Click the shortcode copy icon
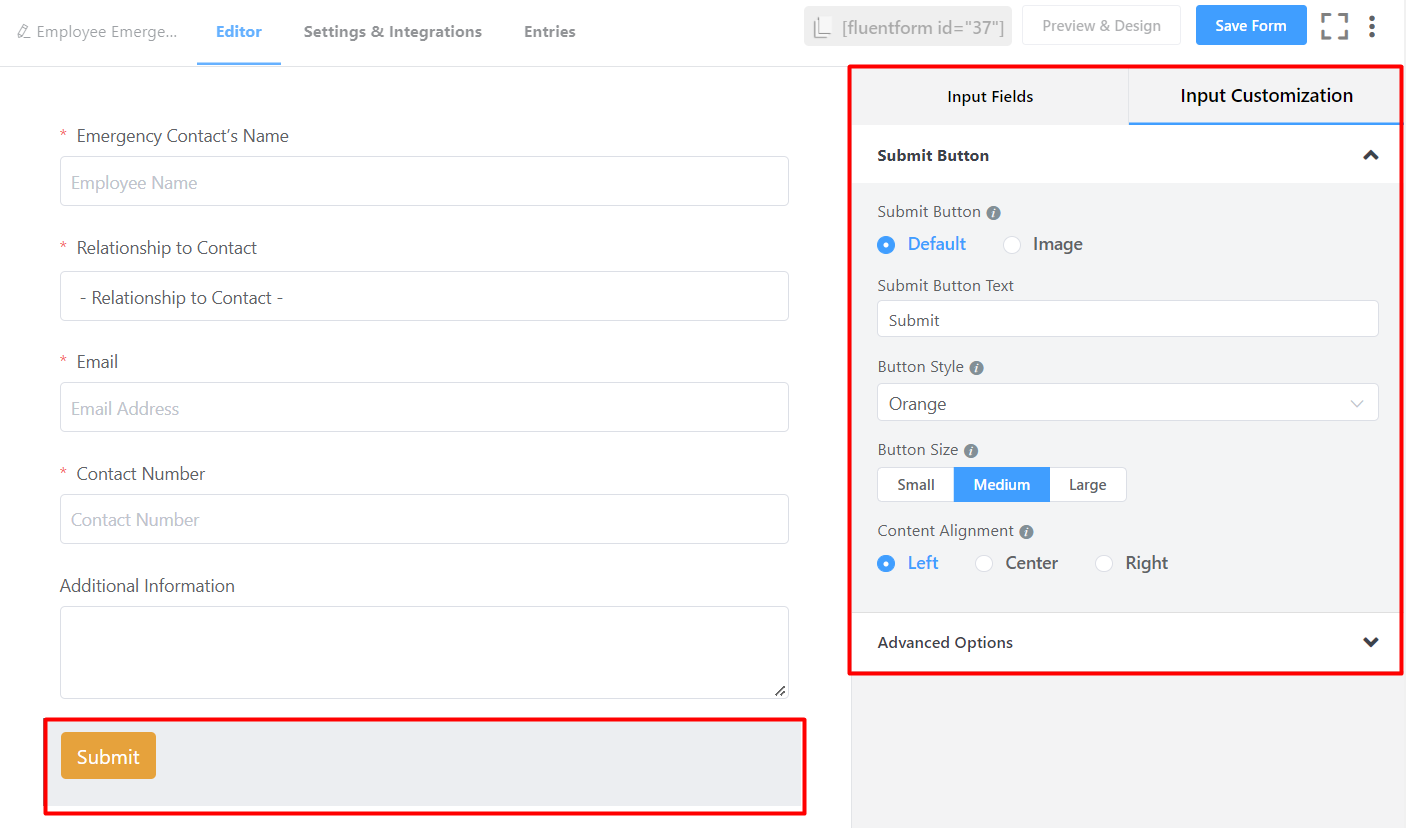This screenshot has width=1406, height=828. tap(822, 27)
